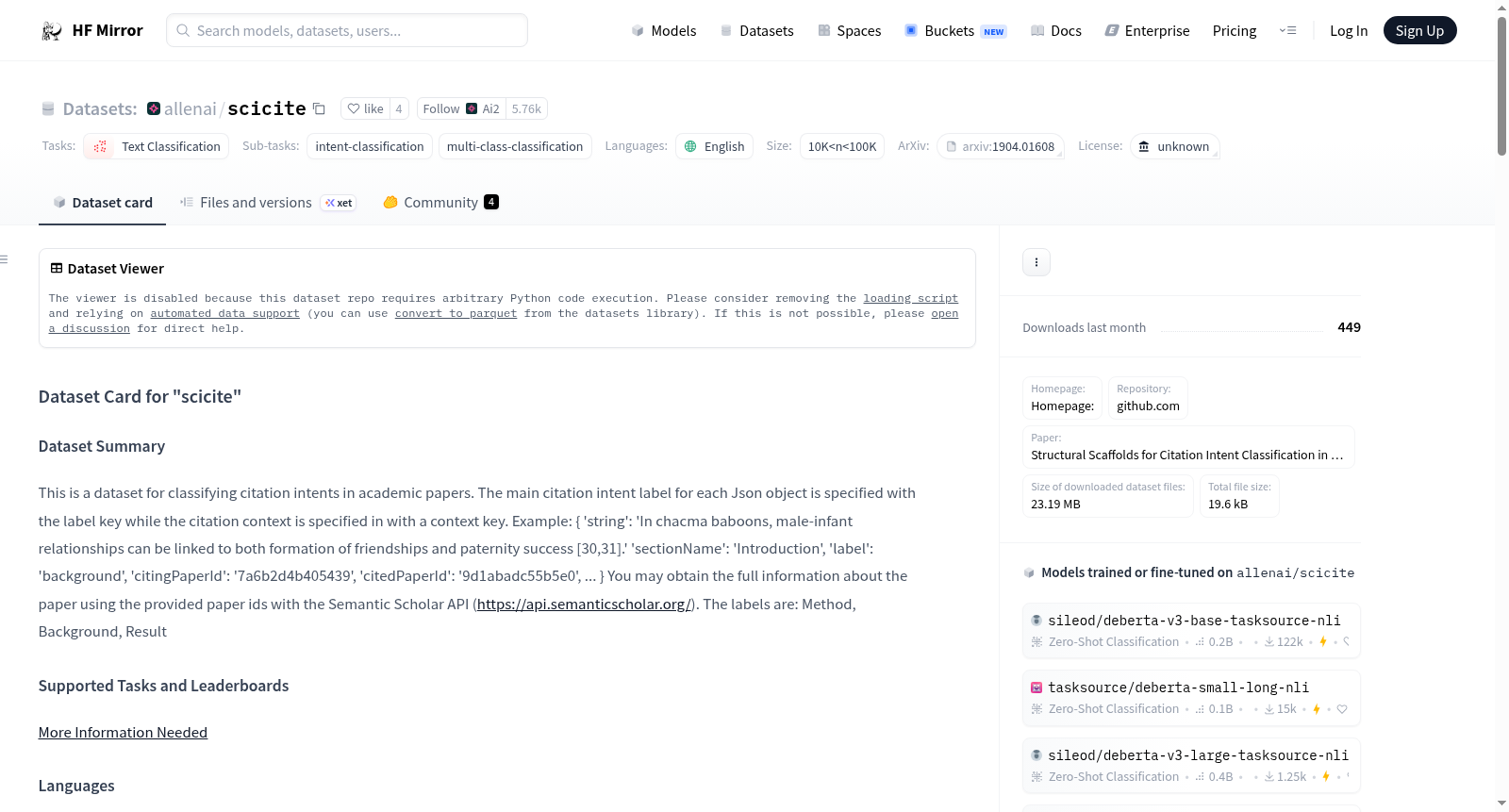Open sileod/deberta-v3-large-tasksource-nli model card

1191,765
